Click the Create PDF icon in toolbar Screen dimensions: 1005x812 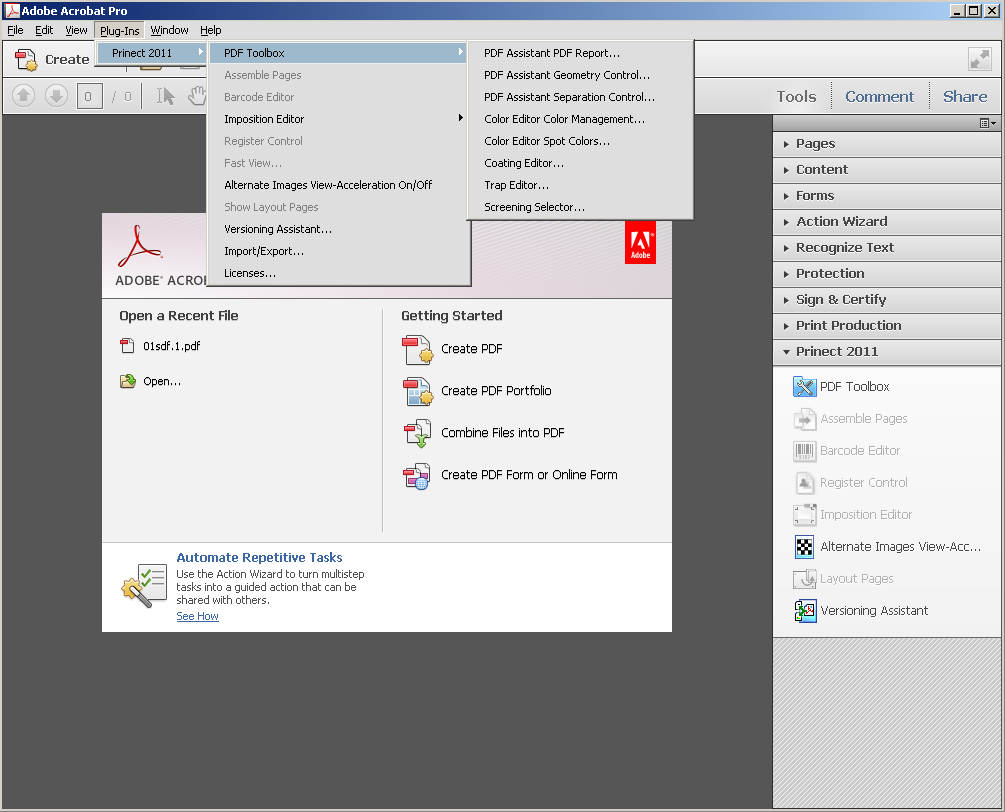pos(26,60)
